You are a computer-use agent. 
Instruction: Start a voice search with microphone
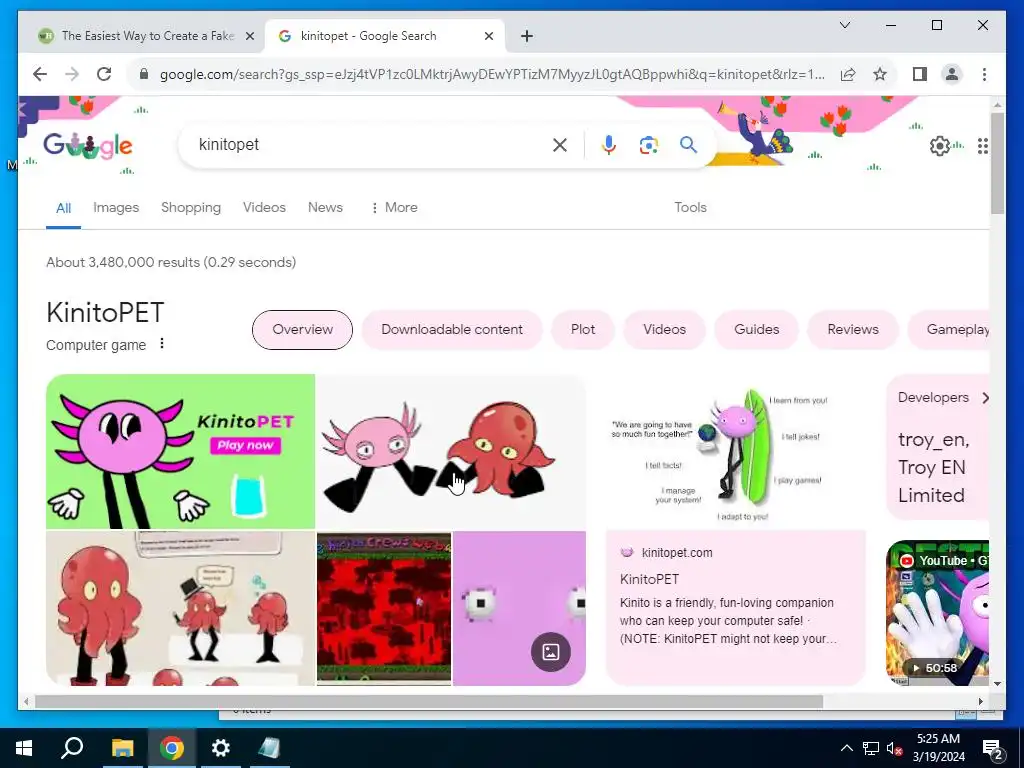tap(609, 145)
